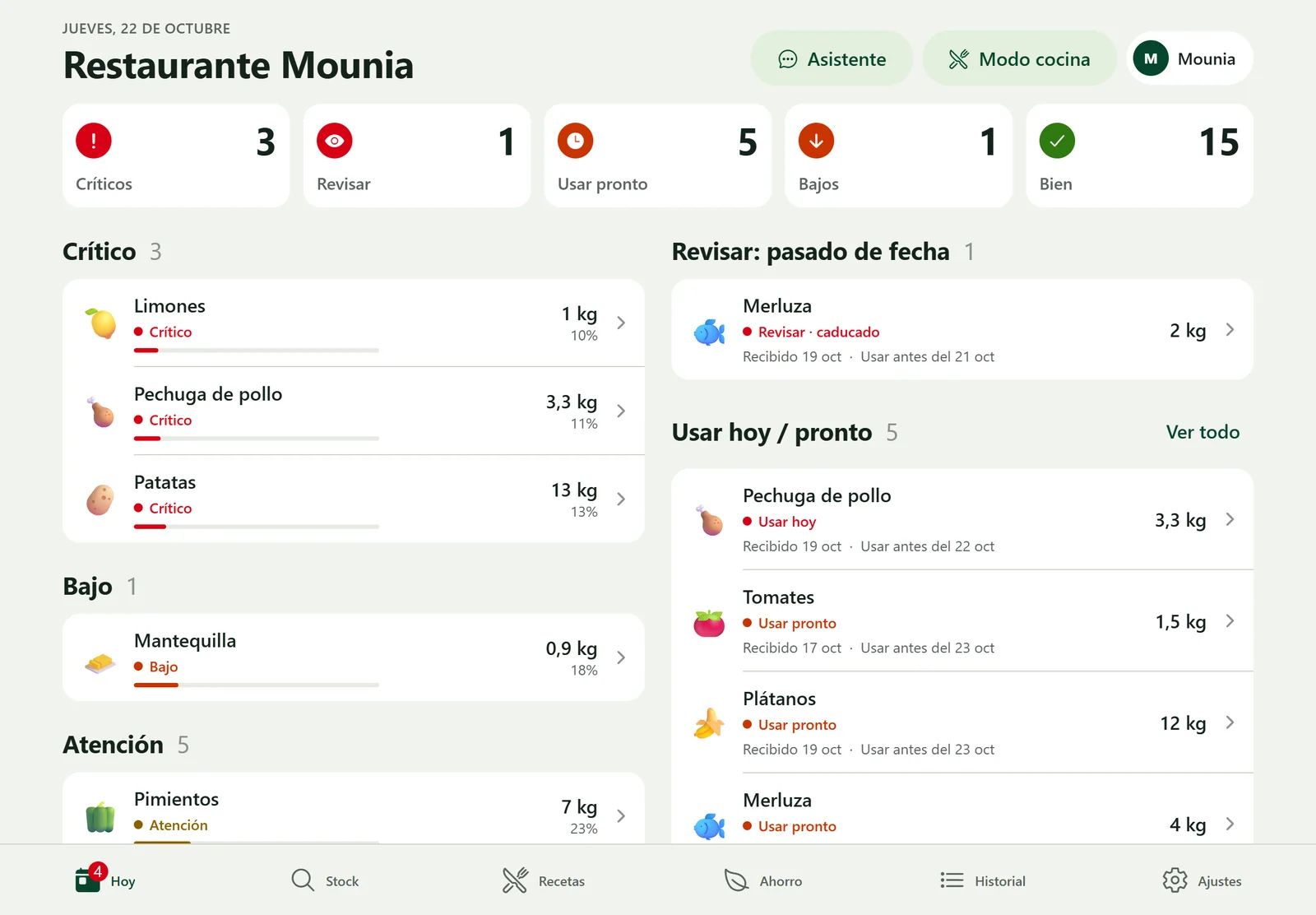Screen dimensions: 1316x915
Task: Click the Mantequilla stock level bar
Action: pos(257,685)
